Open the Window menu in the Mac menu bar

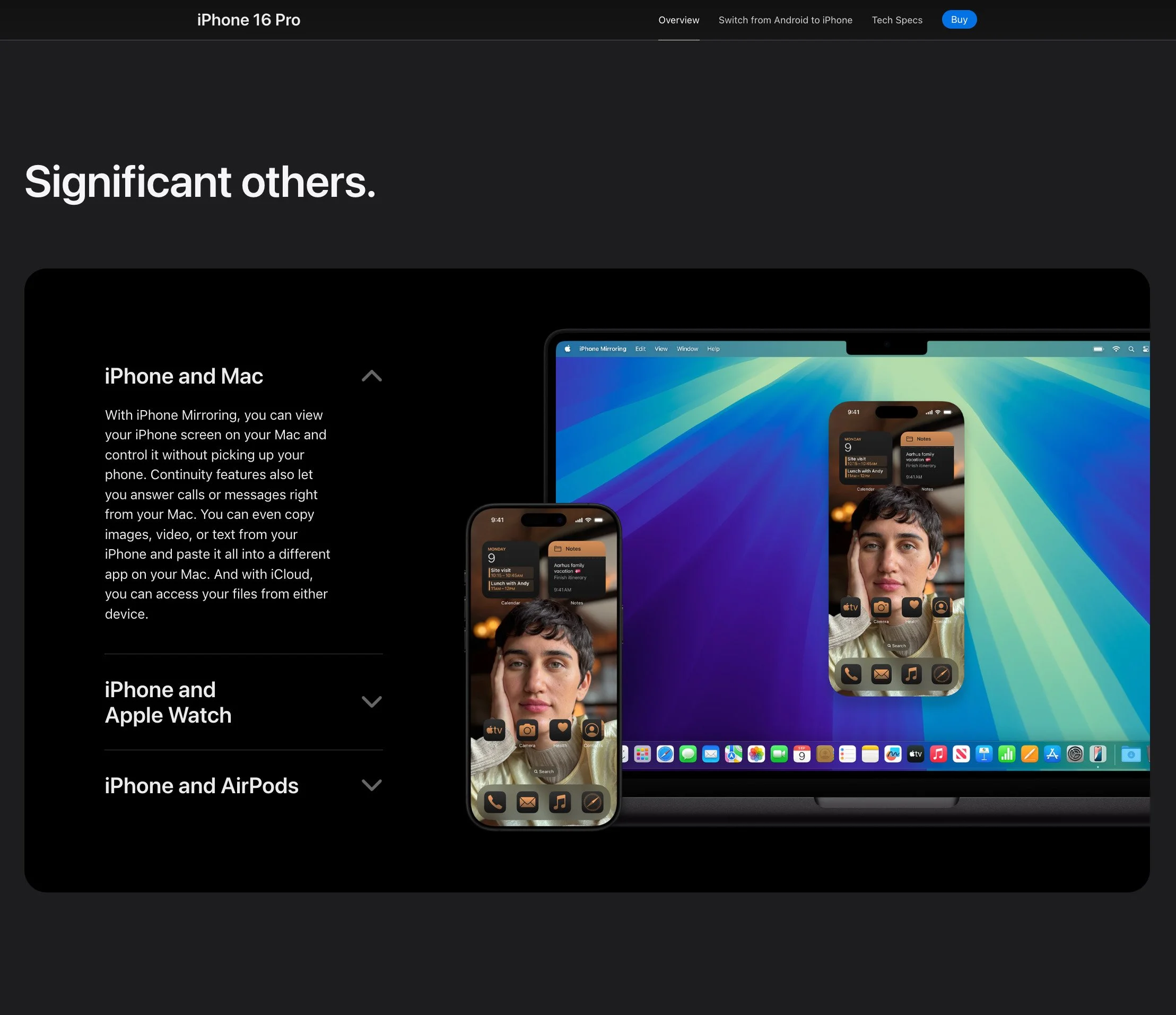pyautogui.click(x=687, y=349)
